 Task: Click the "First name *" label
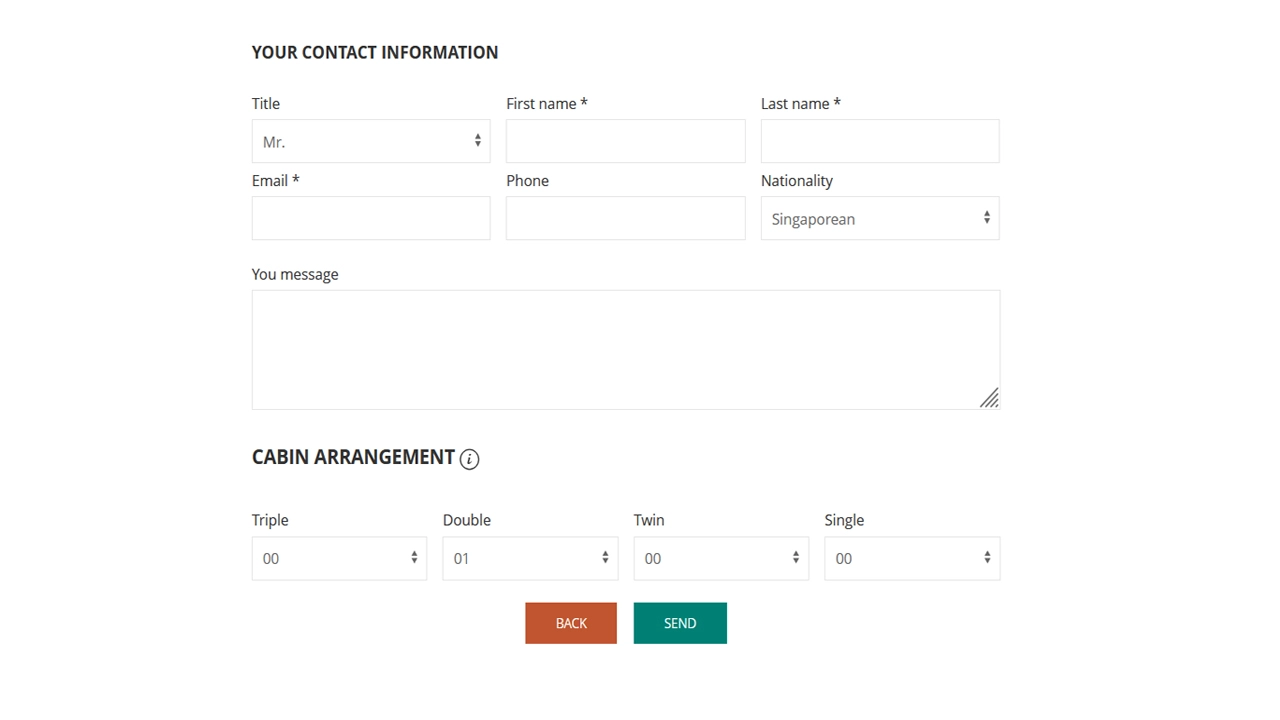[x=546, y=104]
